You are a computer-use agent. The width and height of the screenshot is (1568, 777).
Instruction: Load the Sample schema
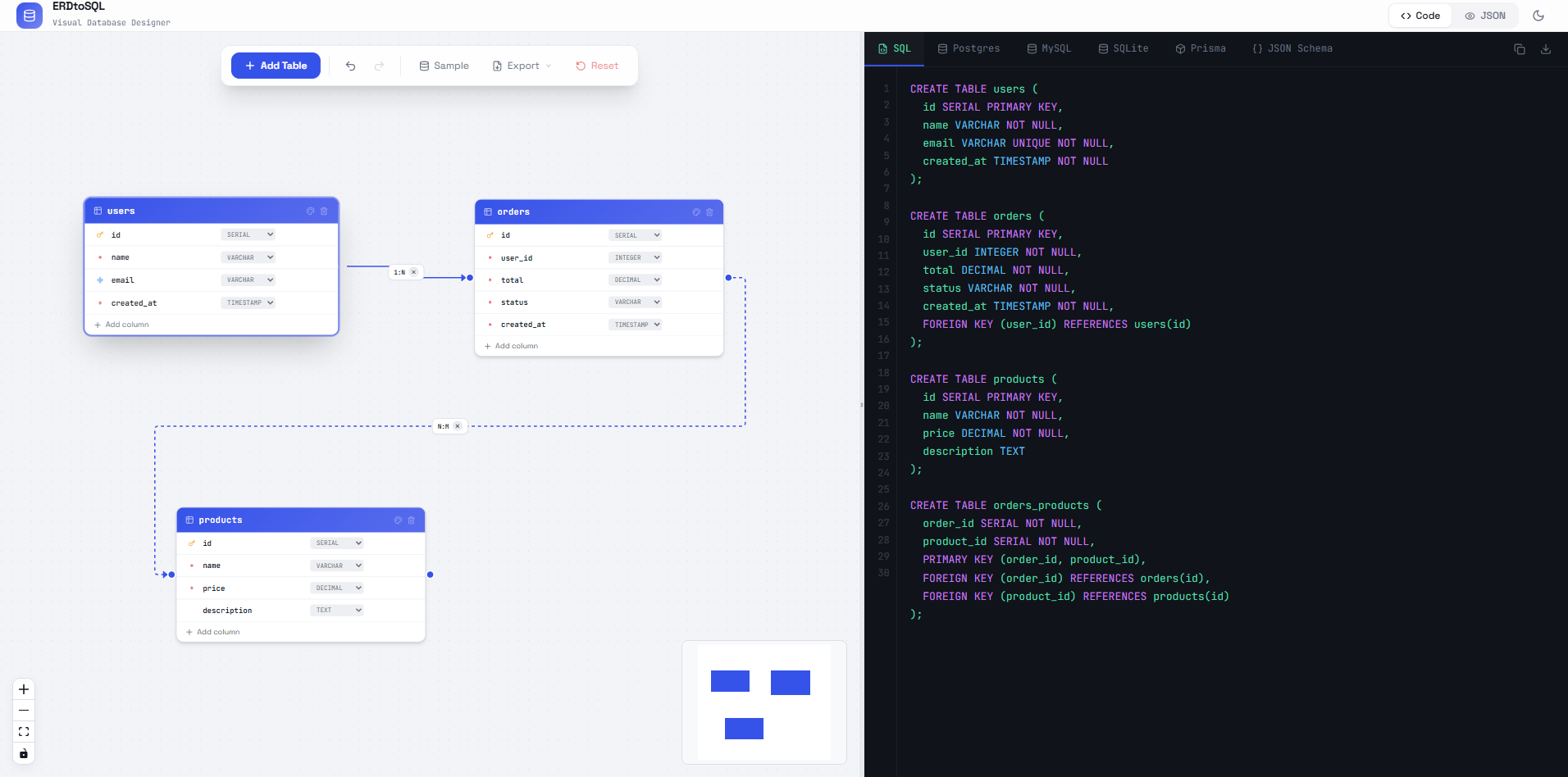444,66
